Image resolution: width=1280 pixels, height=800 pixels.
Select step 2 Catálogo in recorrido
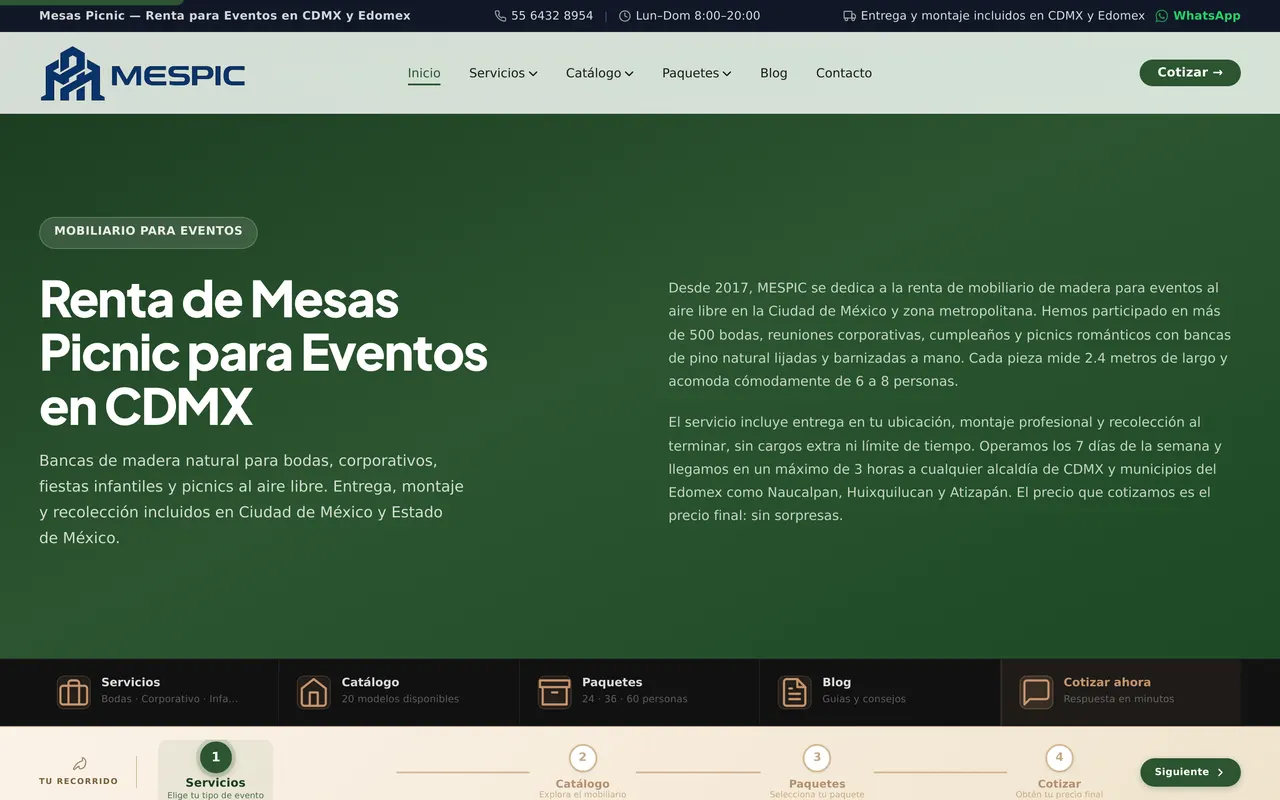[x=583, y=771]
